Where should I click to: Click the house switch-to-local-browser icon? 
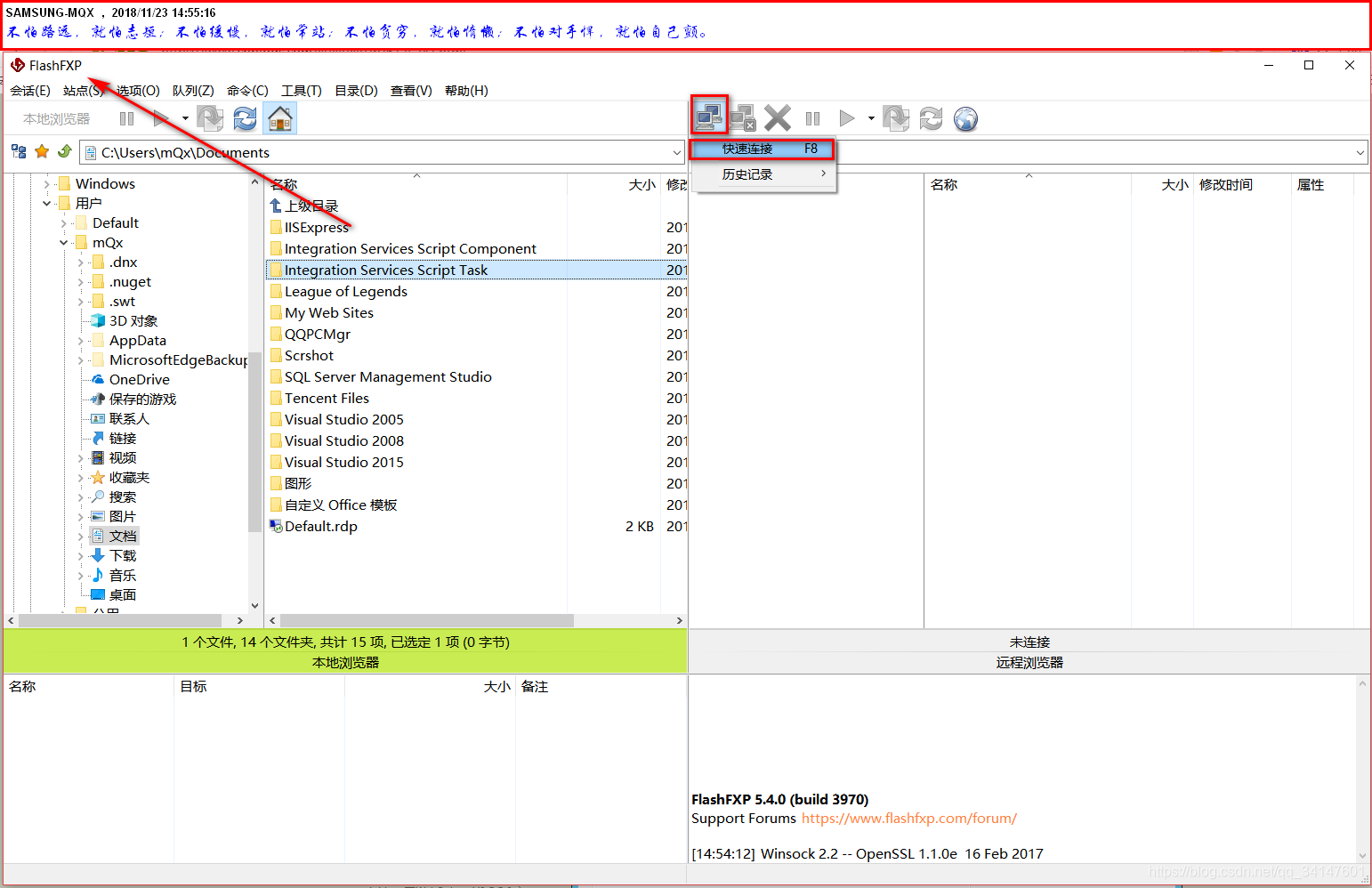tap(280, 118)
